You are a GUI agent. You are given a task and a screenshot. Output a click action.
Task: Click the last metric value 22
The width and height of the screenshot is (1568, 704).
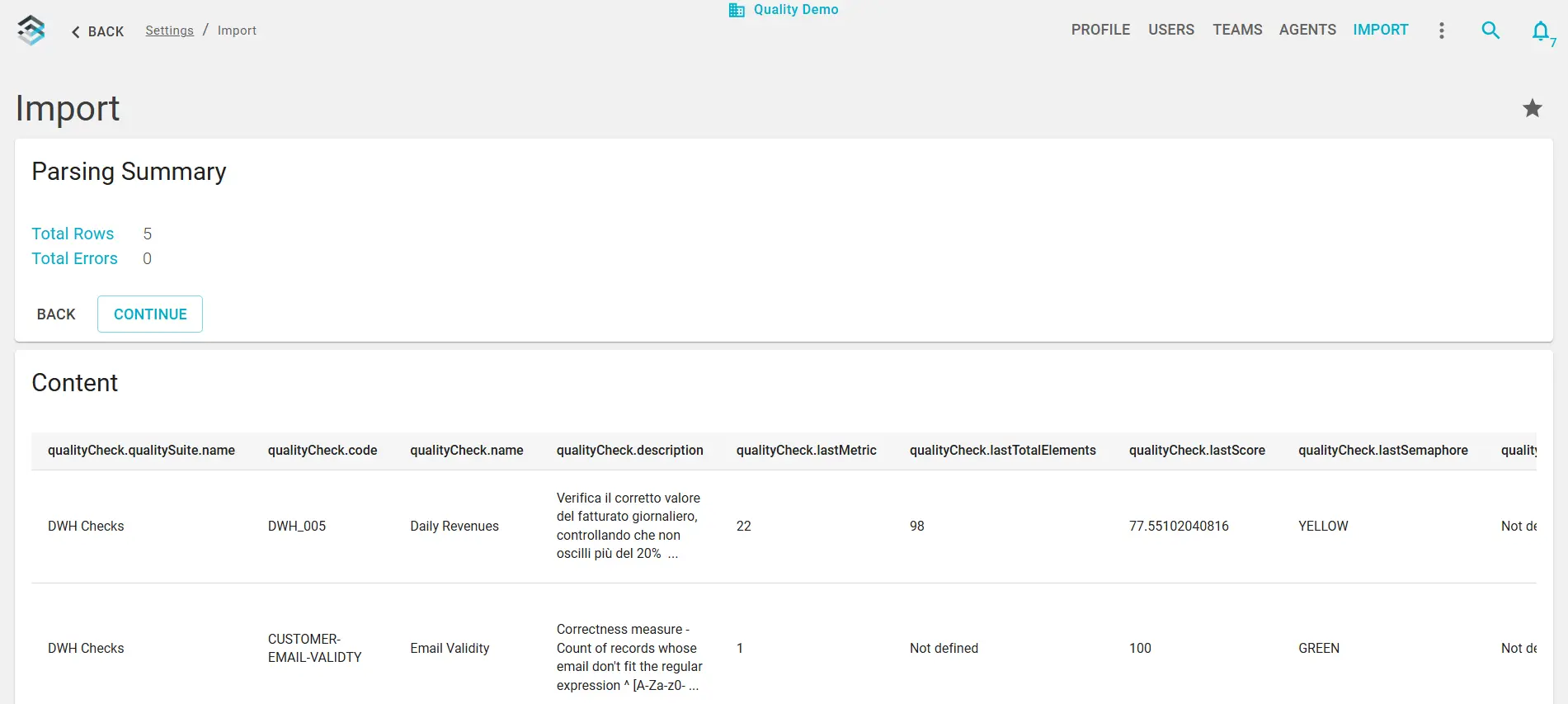tap(744, 527)
